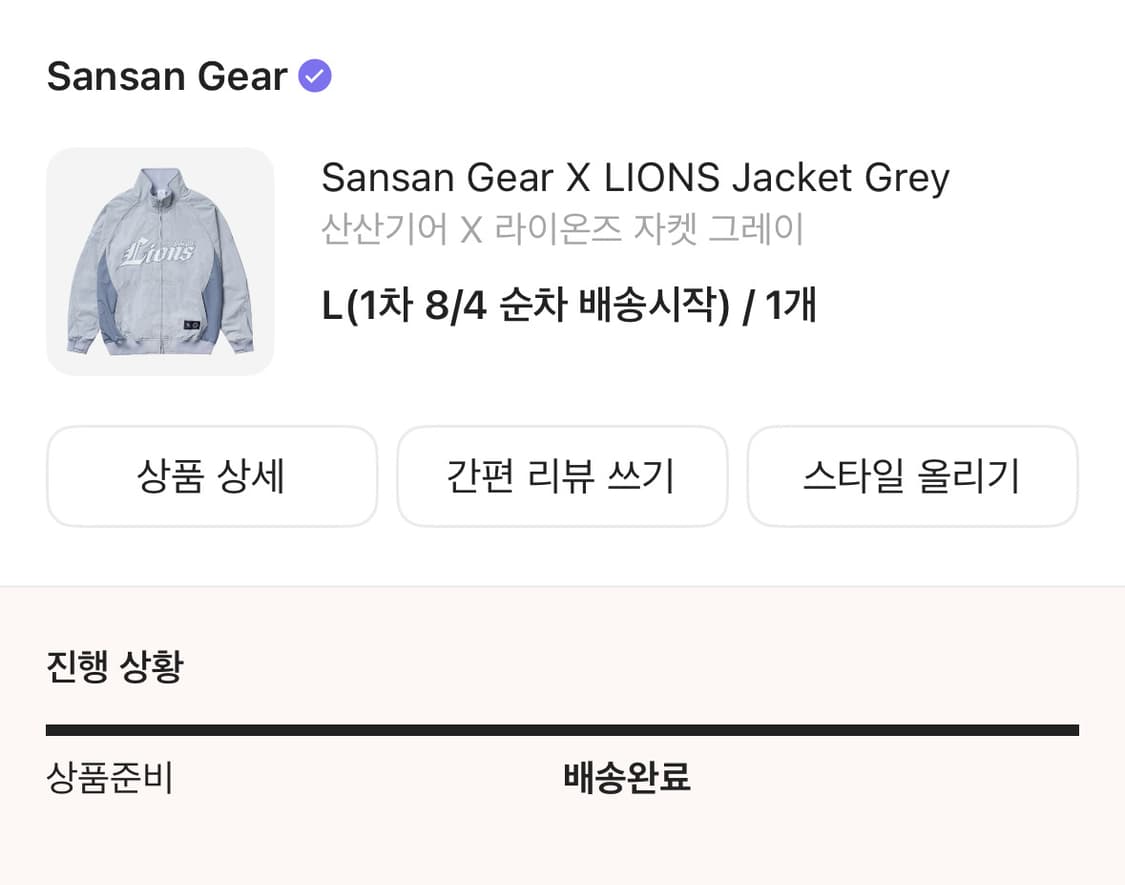This screenshot has width=1125, height=885.
Task: Click the small black patch on jacket hem
Action: pos(192,326)
